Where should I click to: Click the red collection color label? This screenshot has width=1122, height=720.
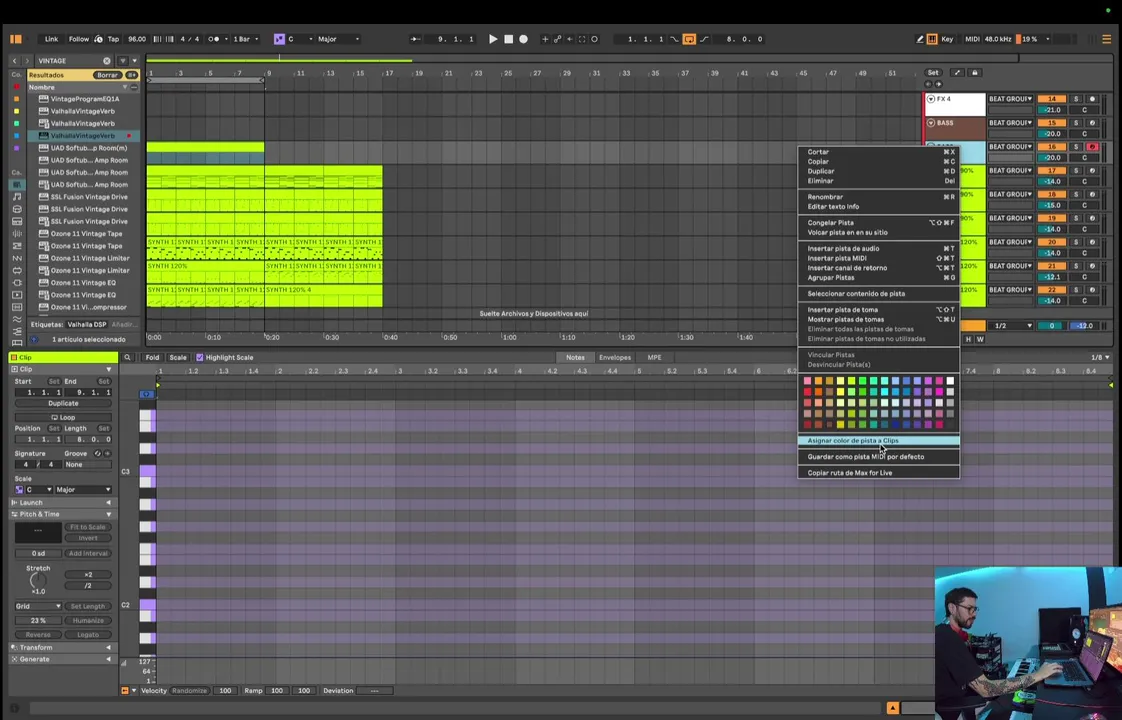coord(16,87)
